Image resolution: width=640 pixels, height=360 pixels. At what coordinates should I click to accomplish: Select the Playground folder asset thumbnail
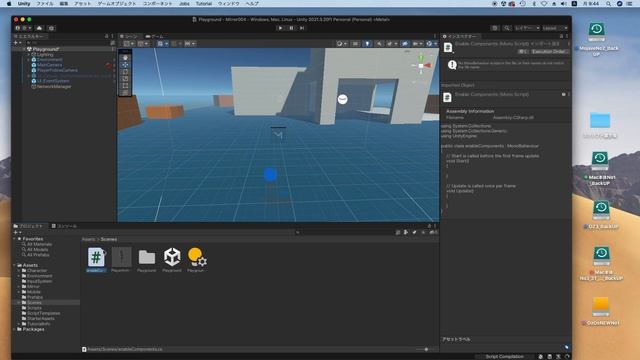coord(147,260)
